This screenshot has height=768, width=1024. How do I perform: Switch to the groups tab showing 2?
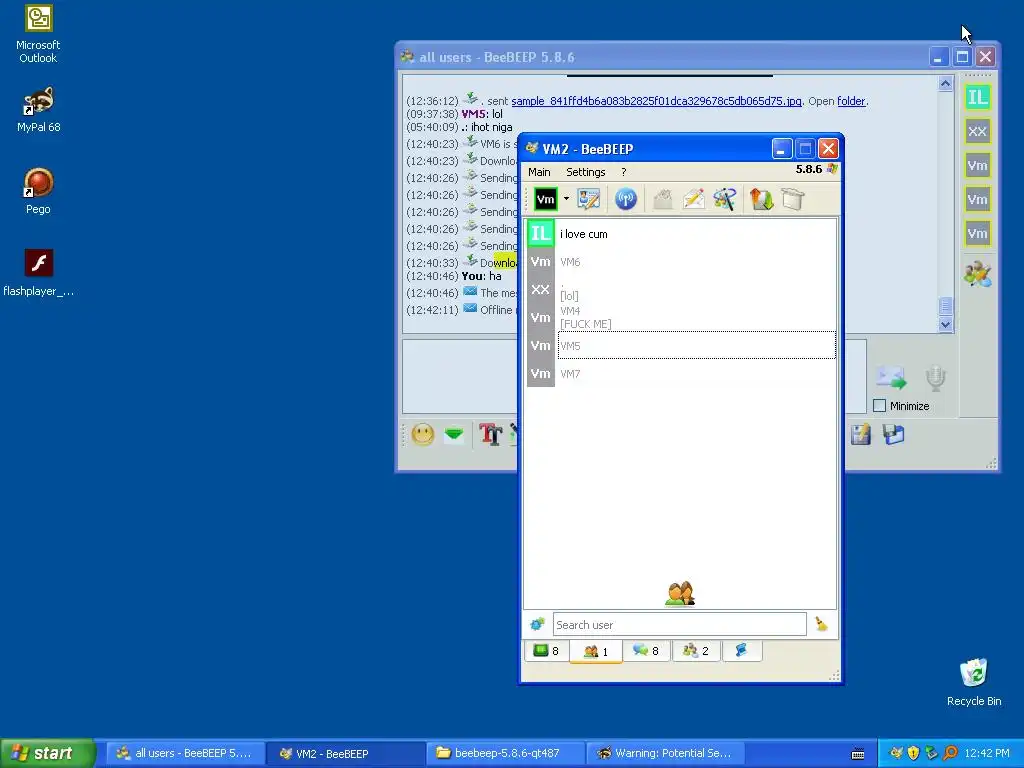coord(696,650)
